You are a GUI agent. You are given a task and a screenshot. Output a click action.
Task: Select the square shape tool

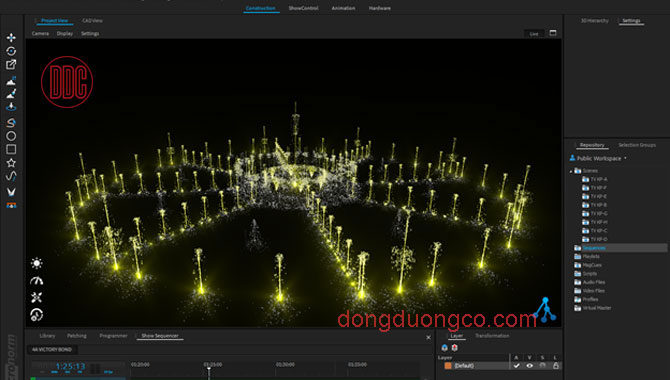(x=11, y=149)
